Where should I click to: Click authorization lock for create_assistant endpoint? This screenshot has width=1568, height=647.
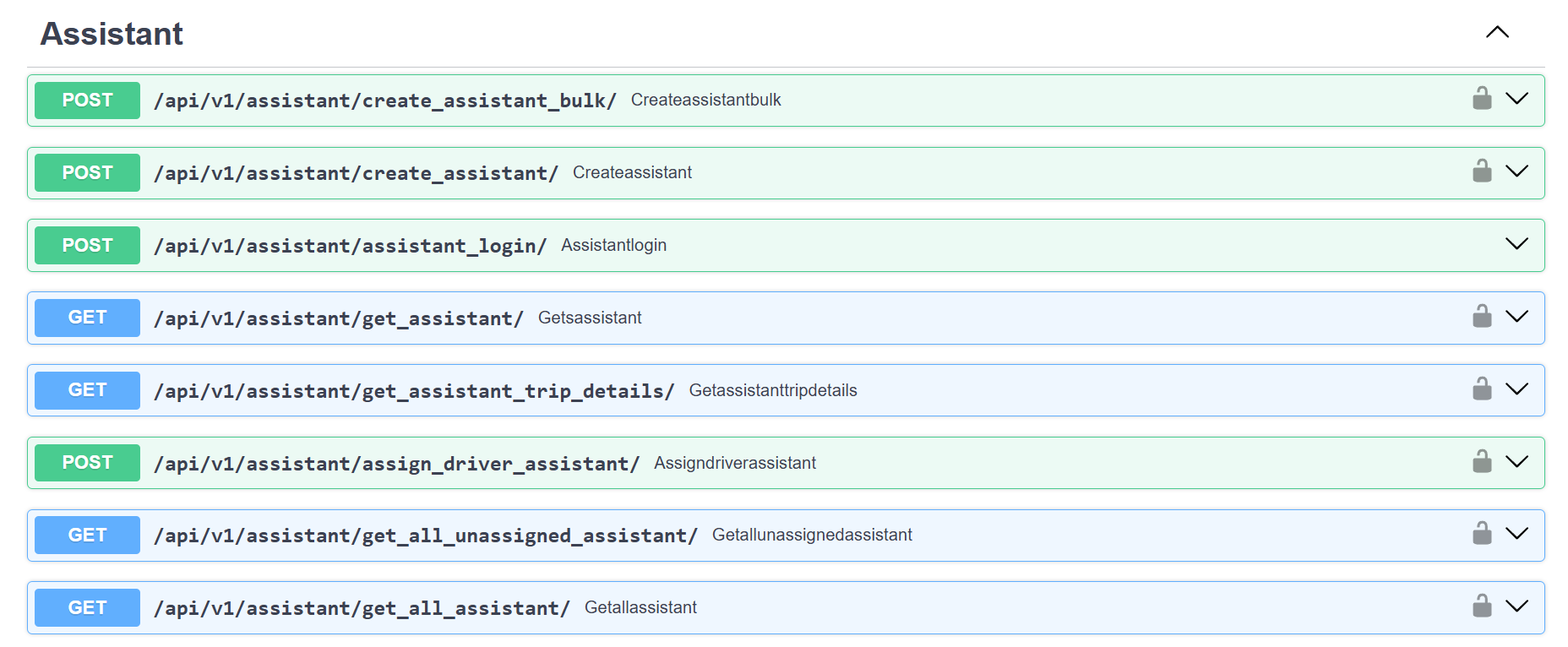[1482, 171]
